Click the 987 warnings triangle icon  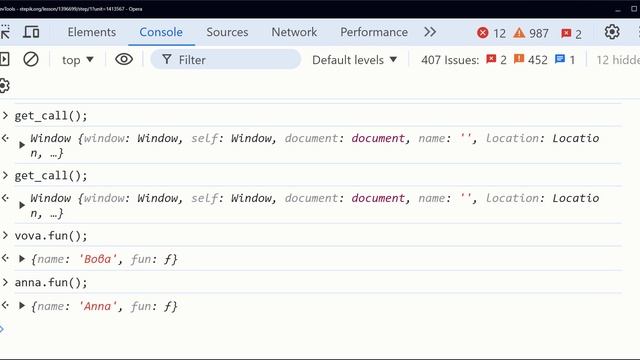[x=519, y=33]
